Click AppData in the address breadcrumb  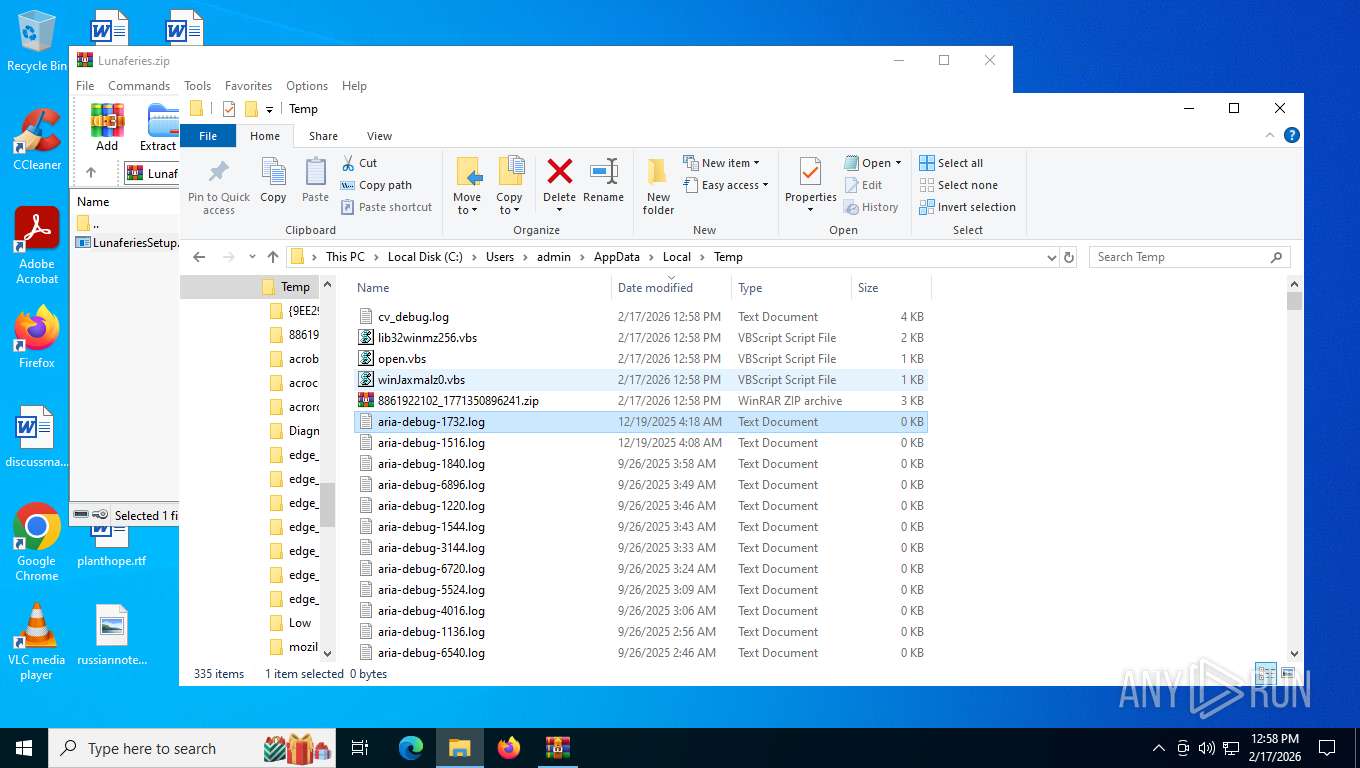pos(617,257)
